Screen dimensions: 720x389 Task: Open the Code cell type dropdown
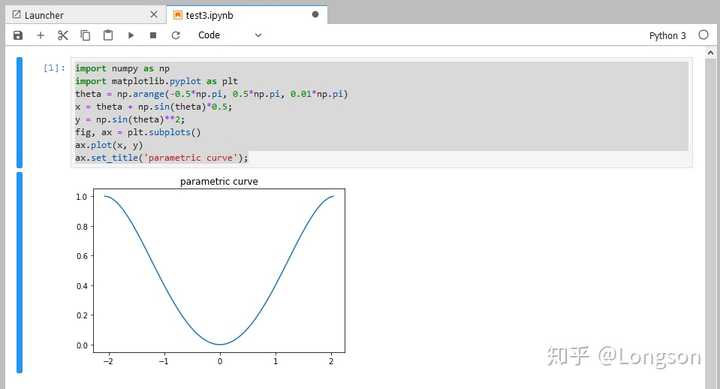click(230, 35)
